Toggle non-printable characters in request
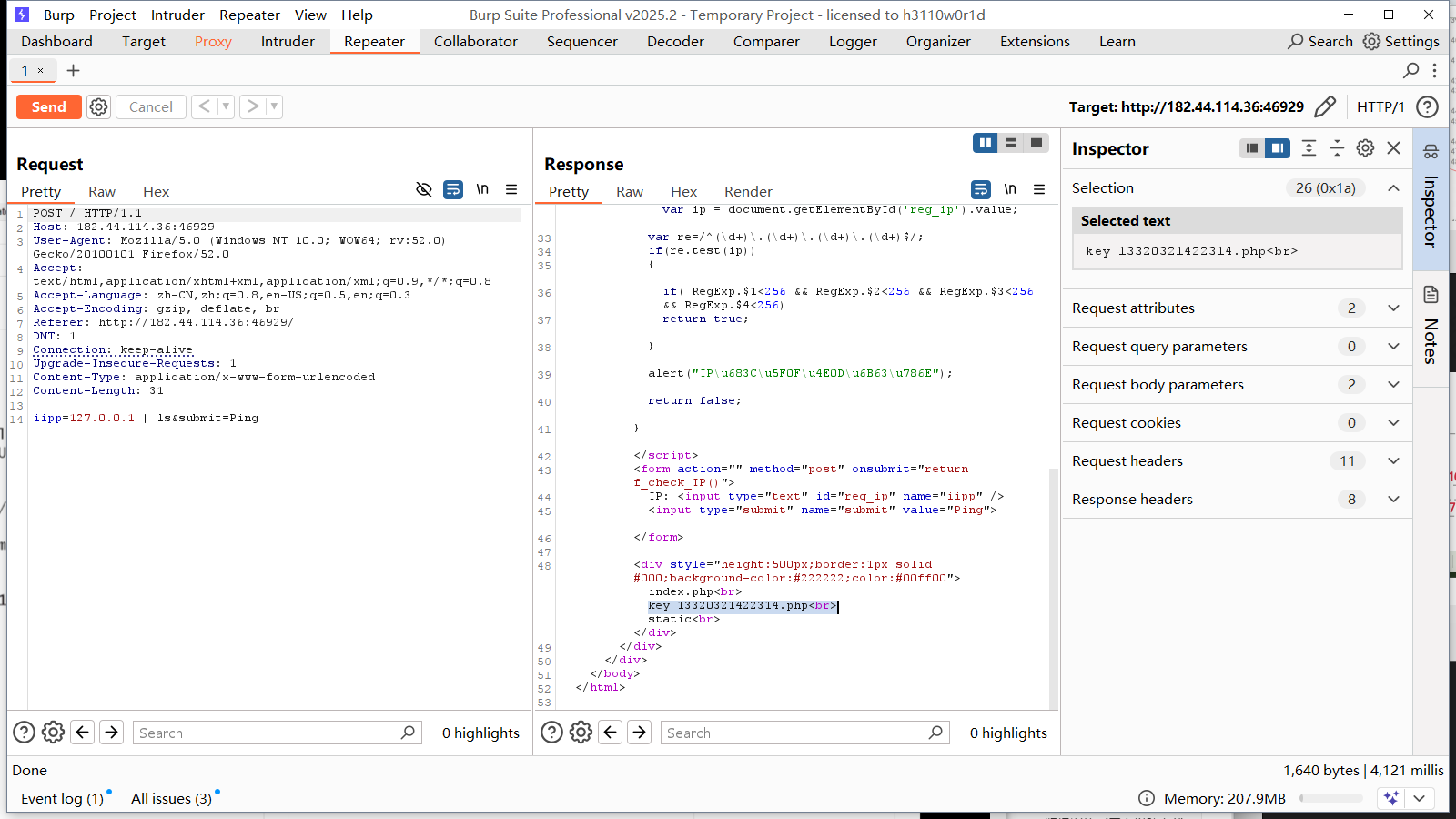 (424, 189)
